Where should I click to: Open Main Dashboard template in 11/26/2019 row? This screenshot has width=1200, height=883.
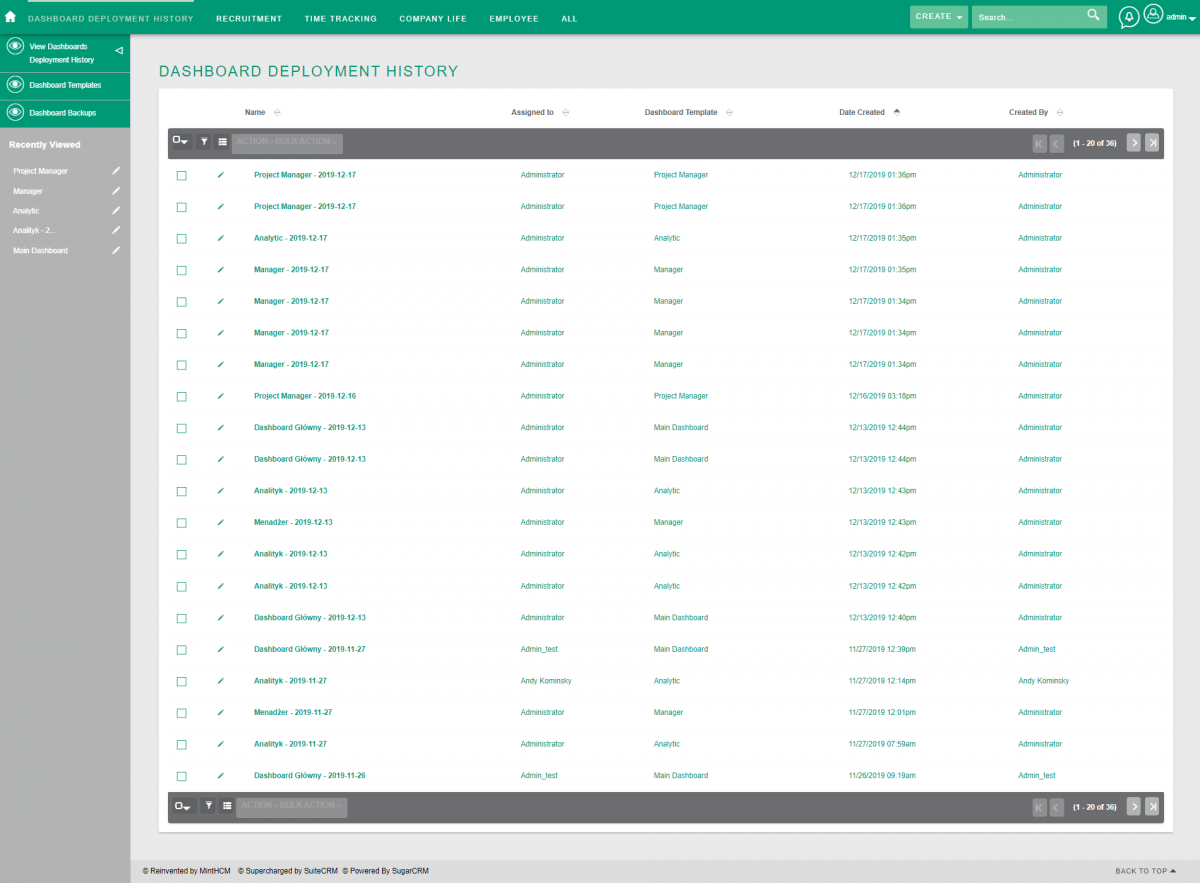[x=681, y=776]
